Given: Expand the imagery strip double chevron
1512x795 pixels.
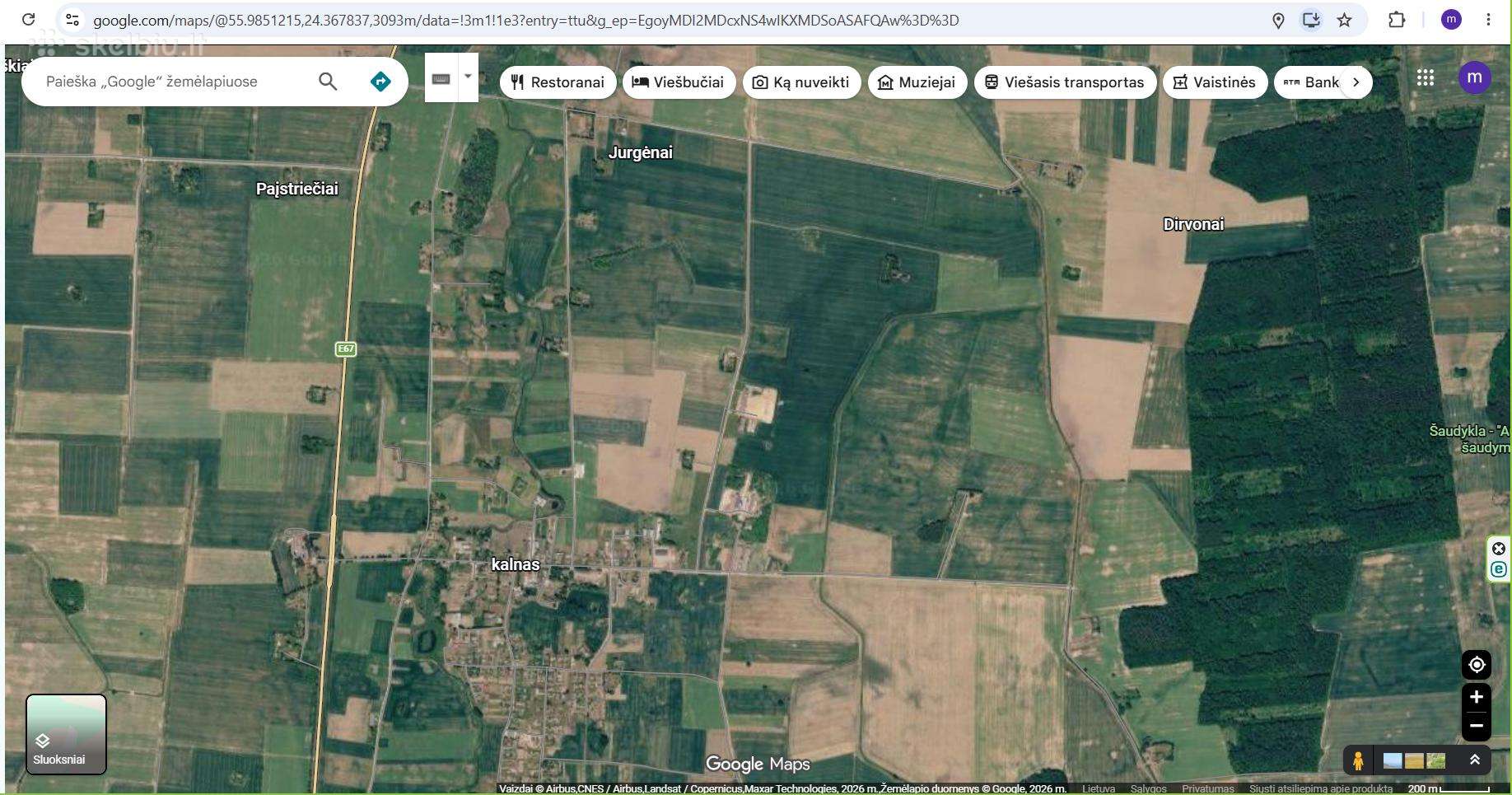Looking at the screenshot, I should tap(1475, 760).
